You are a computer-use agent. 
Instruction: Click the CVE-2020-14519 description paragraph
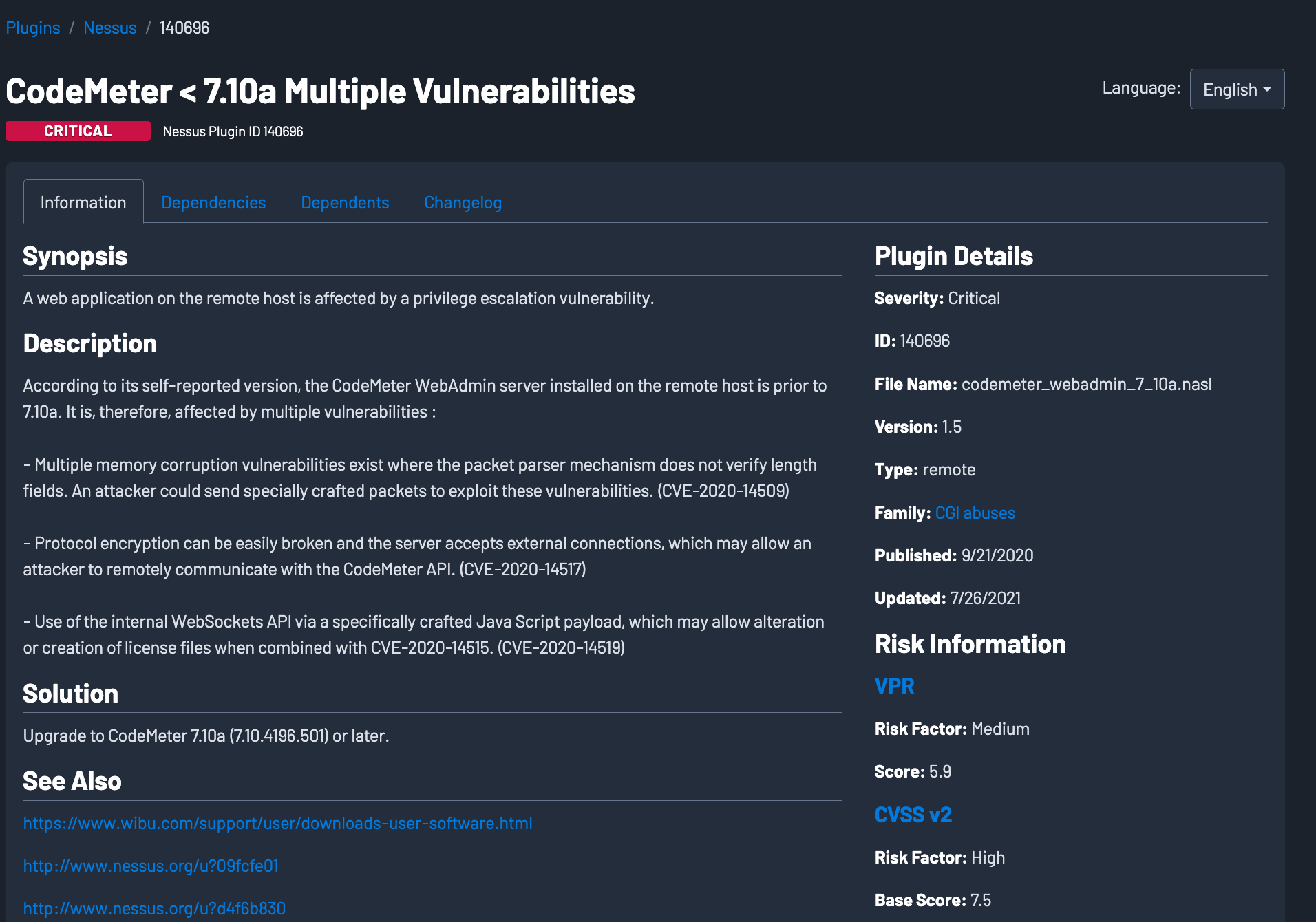[x=423, y=634]
